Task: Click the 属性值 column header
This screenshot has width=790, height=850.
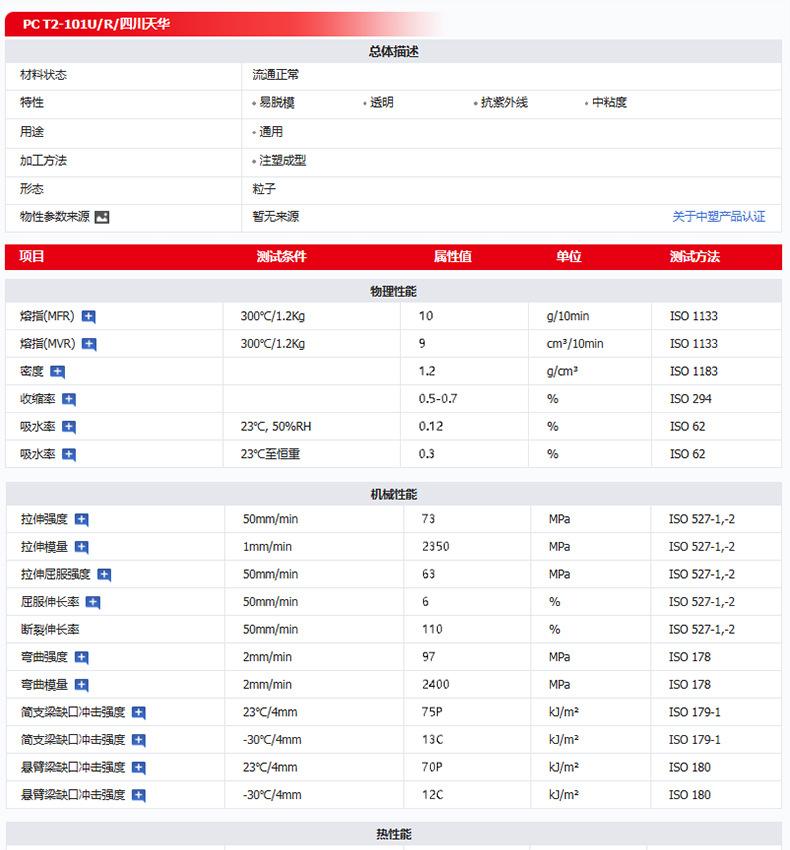Action: point(452,257)
